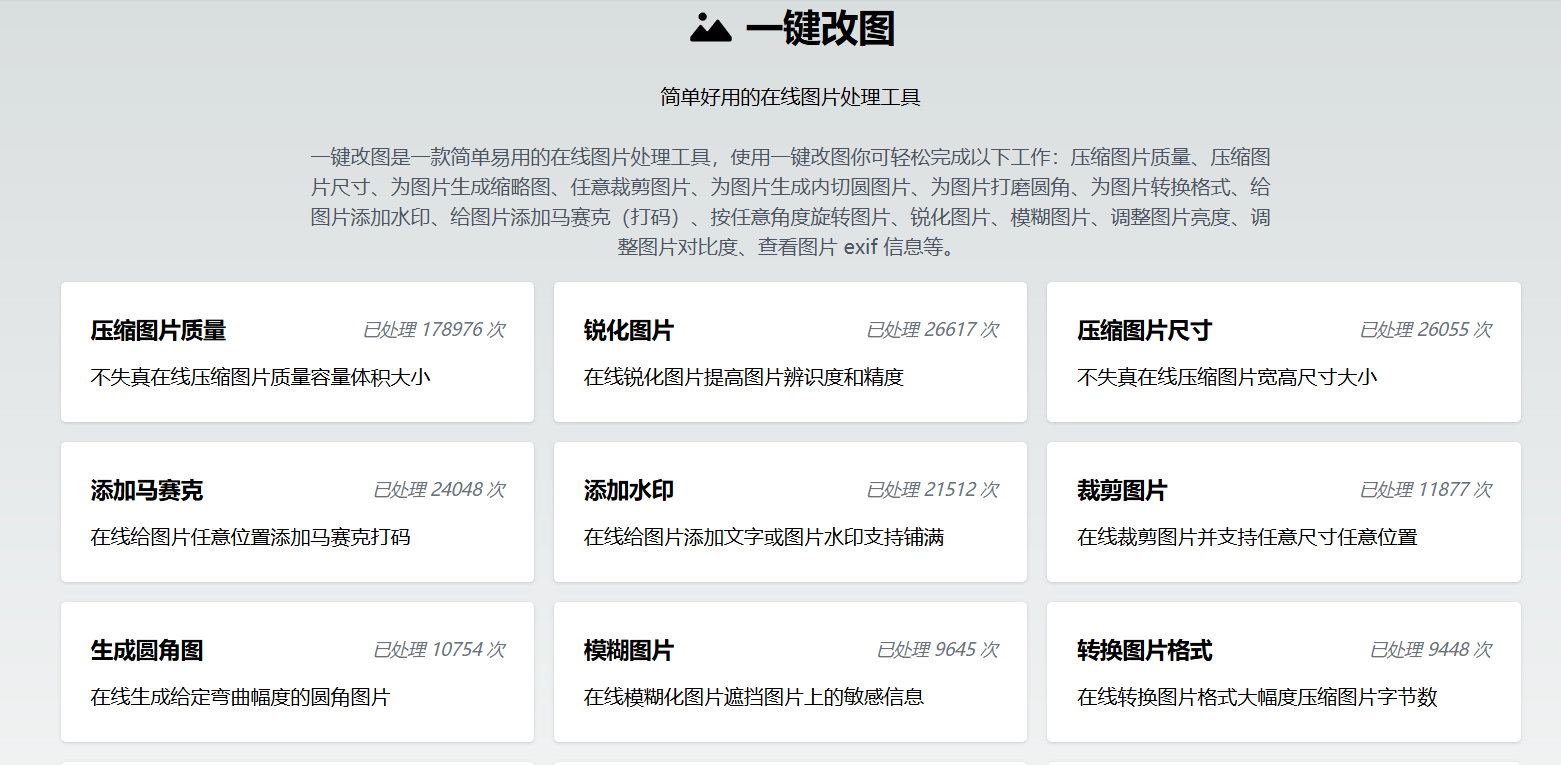Click description 在线给图片任意位置添加马赛克打码
The width and height of the screenshot is (1561, 765).
point(251,537)
